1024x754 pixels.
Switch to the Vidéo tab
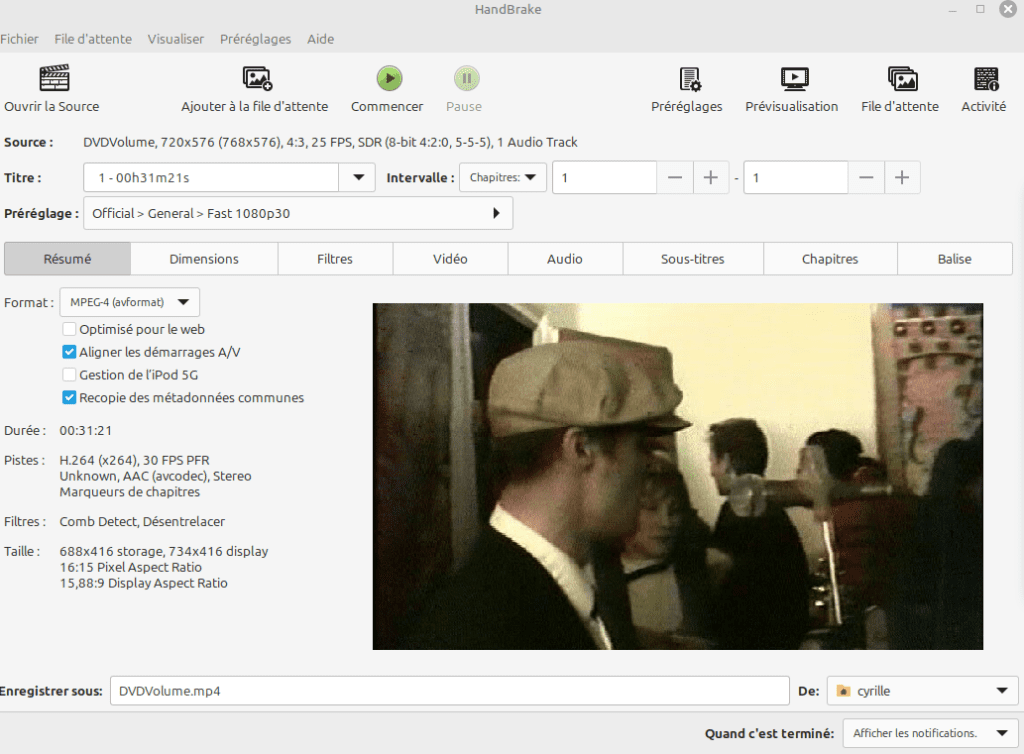tap(450, 259)
